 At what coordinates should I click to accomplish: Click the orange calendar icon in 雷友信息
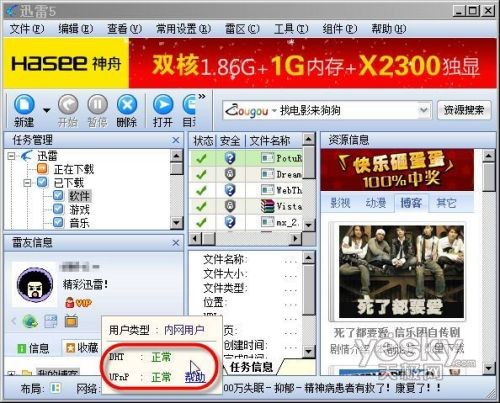click(x=71, y=321)
